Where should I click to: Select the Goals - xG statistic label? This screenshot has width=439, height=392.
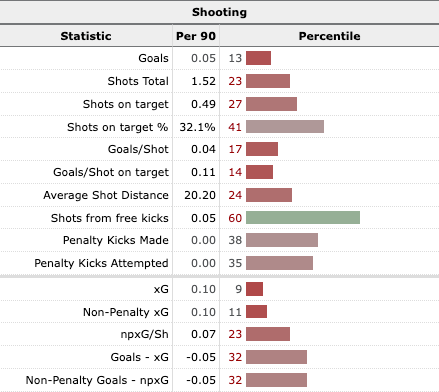point(139,357)
